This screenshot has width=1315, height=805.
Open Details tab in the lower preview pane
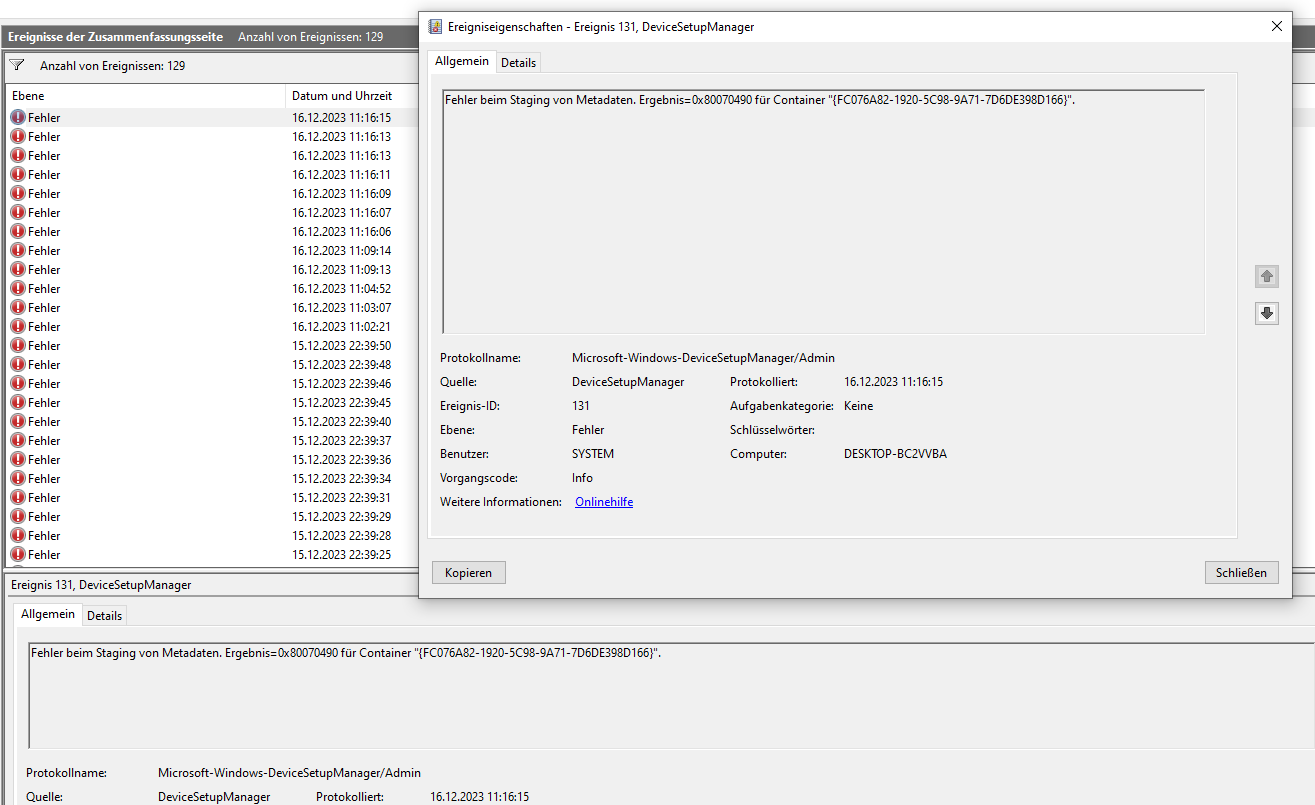click(x=104, y=615)
